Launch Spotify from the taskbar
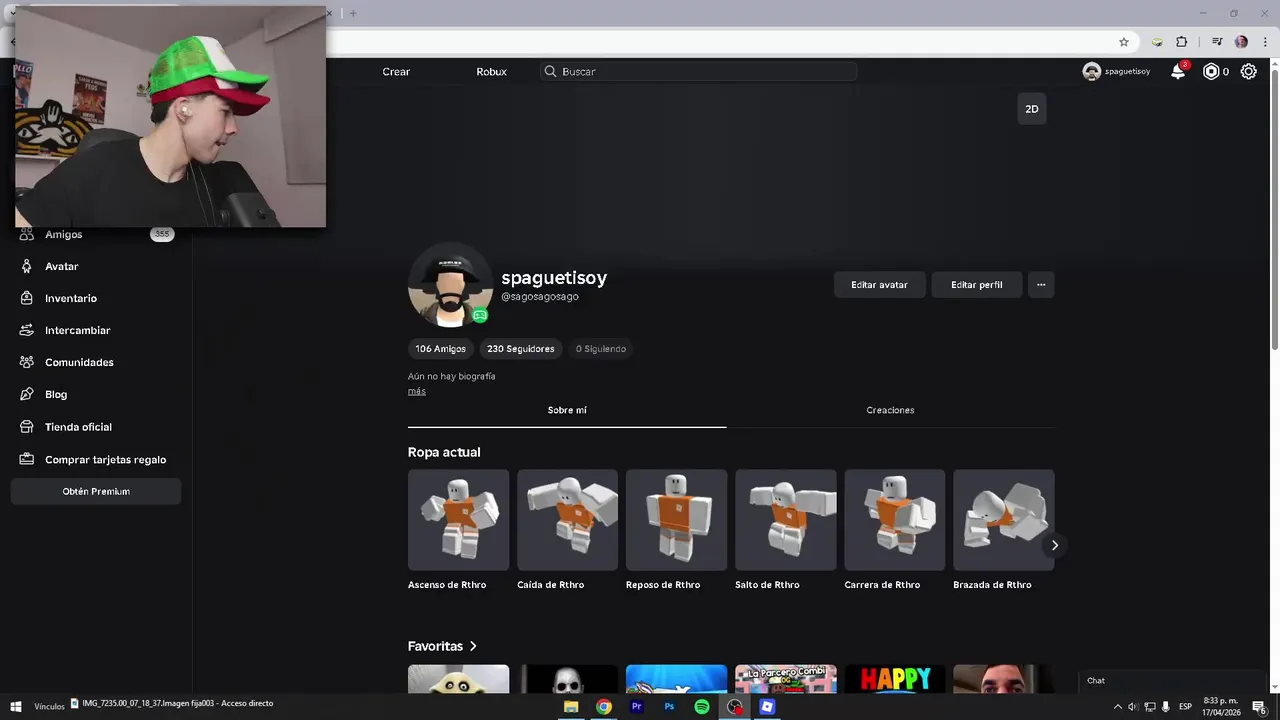The width and height of the screenshot is (1280, 720). pyautogui.click(x=702, y=706)
